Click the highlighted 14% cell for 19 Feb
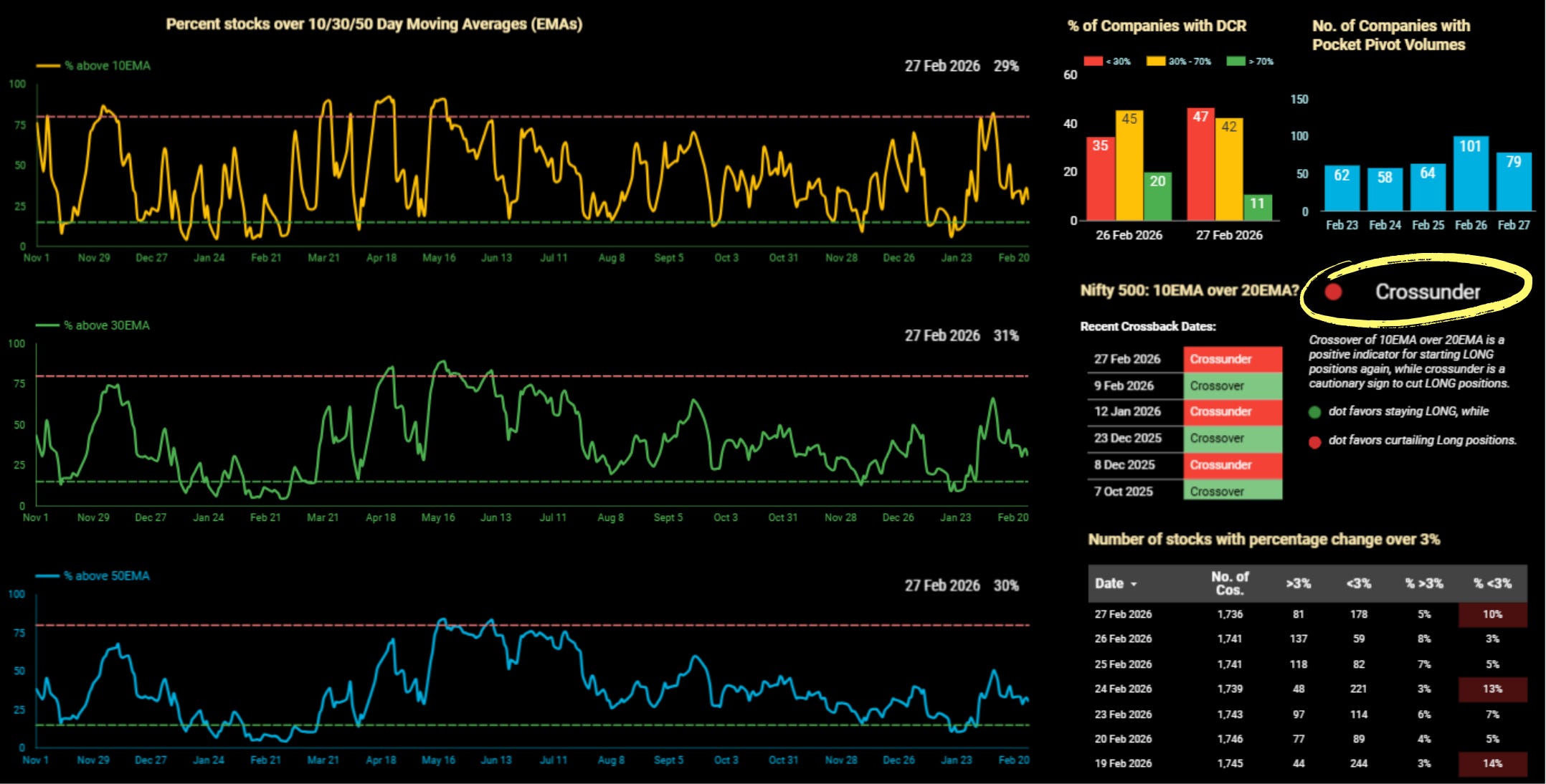 tap(1492, 763)
